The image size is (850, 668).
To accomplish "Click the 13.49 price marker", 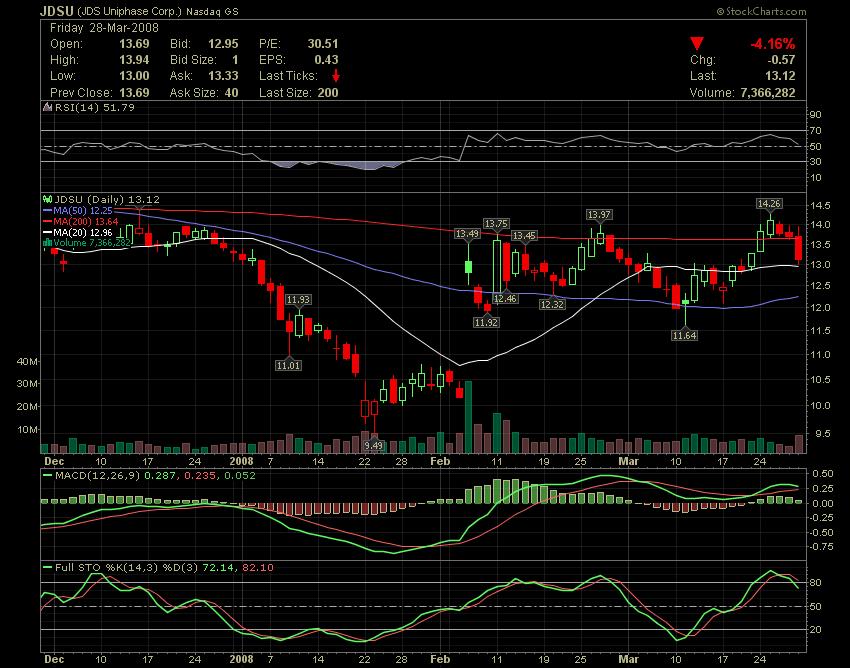I will tap(467, 234).
